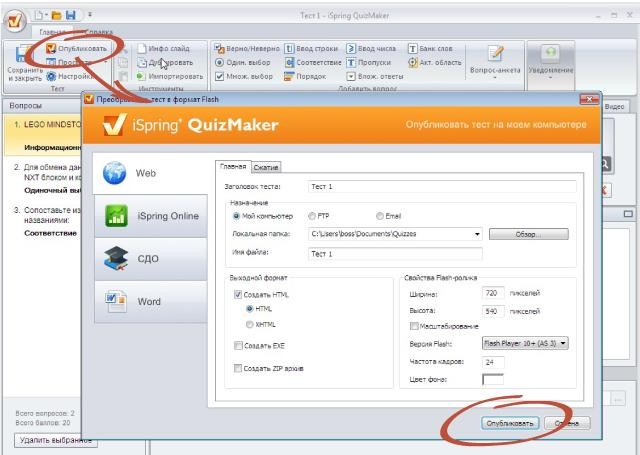
Task: Close the Flash publish dialog
Action: [x=589, y=99]
